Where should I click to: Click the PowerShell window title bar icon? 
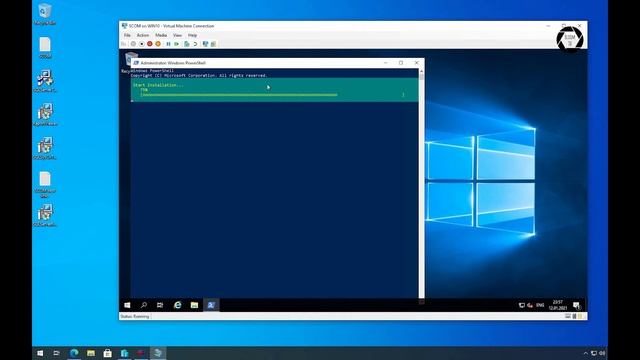coord(136,63)
